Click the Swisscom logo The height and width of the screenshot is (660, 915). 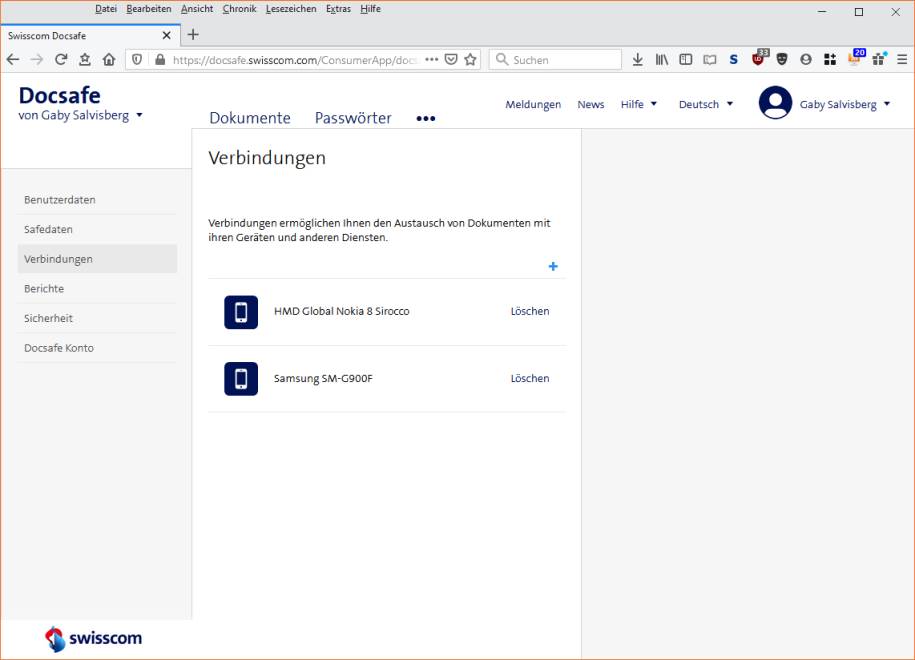[x=93, y=638]
